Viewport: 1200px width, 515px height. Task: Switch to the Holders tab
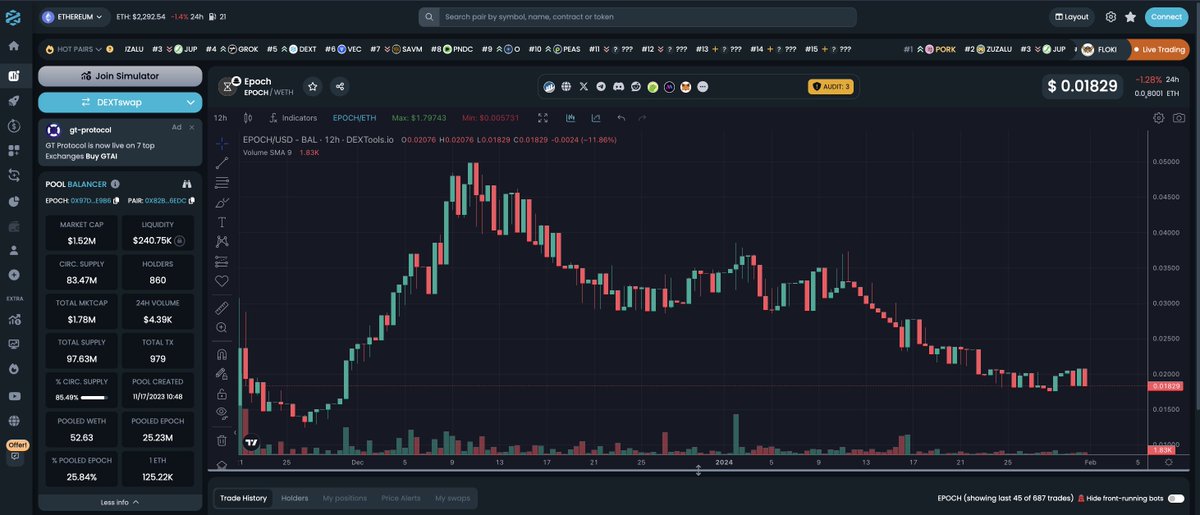pyautogui.click(x=294, y=498)
